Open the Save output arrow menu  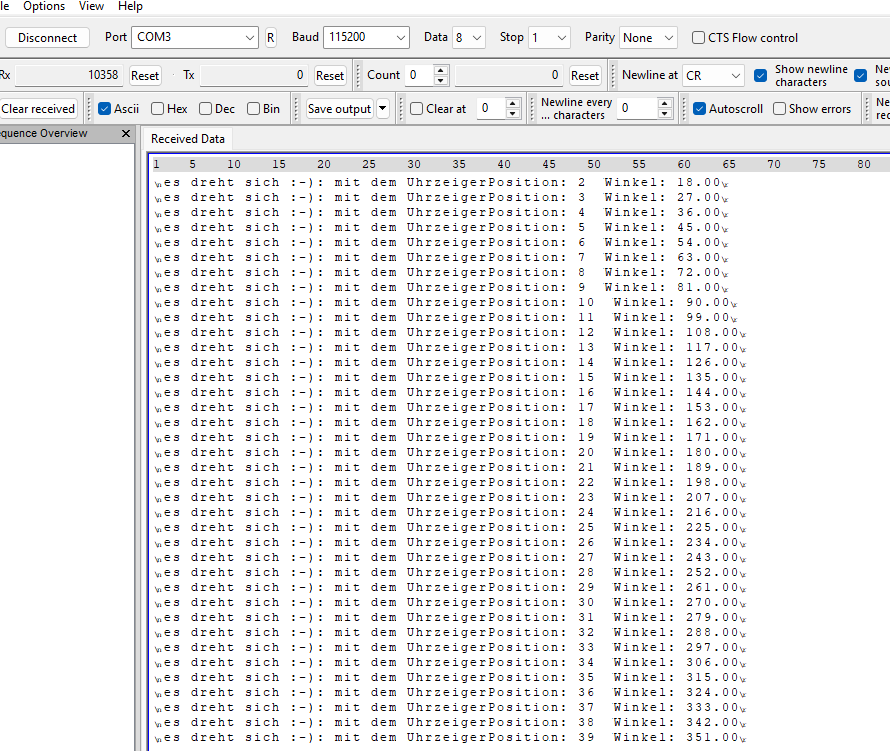click(x=383, y=109)
